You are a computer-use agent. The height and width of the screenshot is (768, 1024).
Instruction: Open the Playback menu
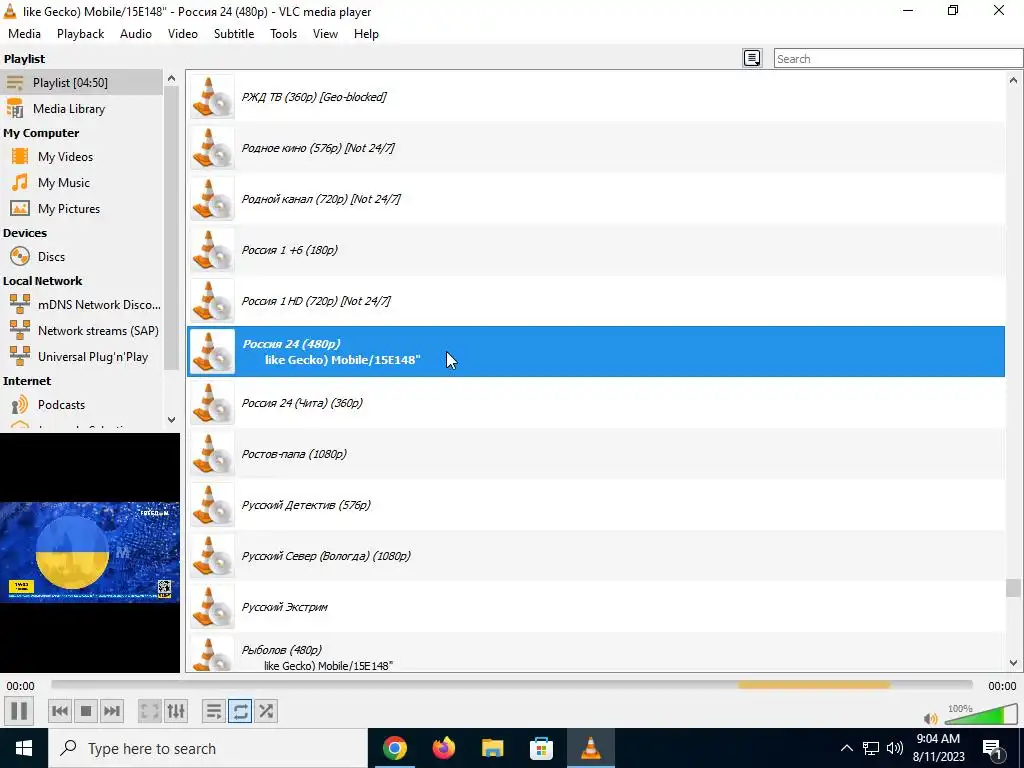(x=80, y=34)
